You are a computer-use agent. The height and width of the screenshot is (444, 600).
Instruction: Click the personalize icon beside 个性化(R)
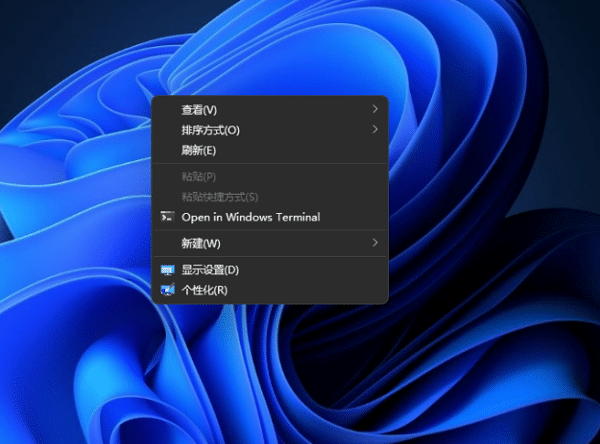pos(167,290)
